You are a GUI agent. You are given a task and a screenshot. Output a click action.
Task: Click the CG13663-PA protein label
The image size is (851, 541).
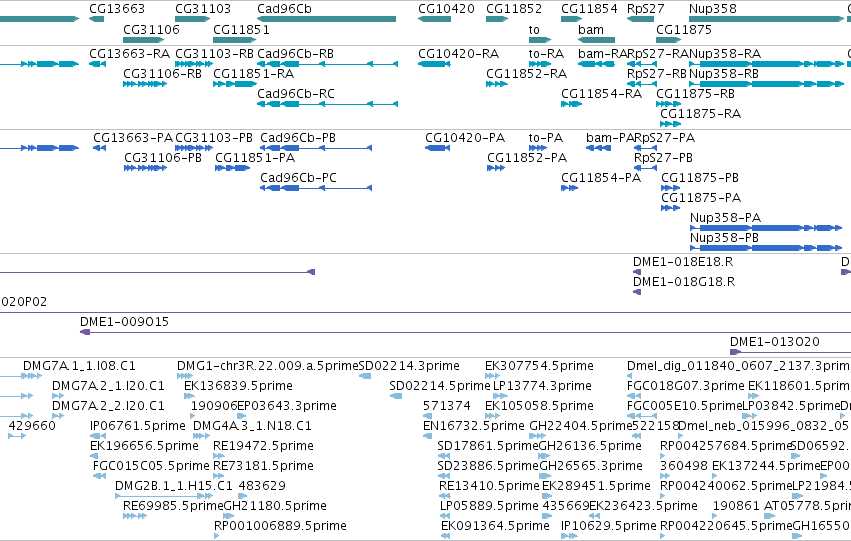coord(133,138)
